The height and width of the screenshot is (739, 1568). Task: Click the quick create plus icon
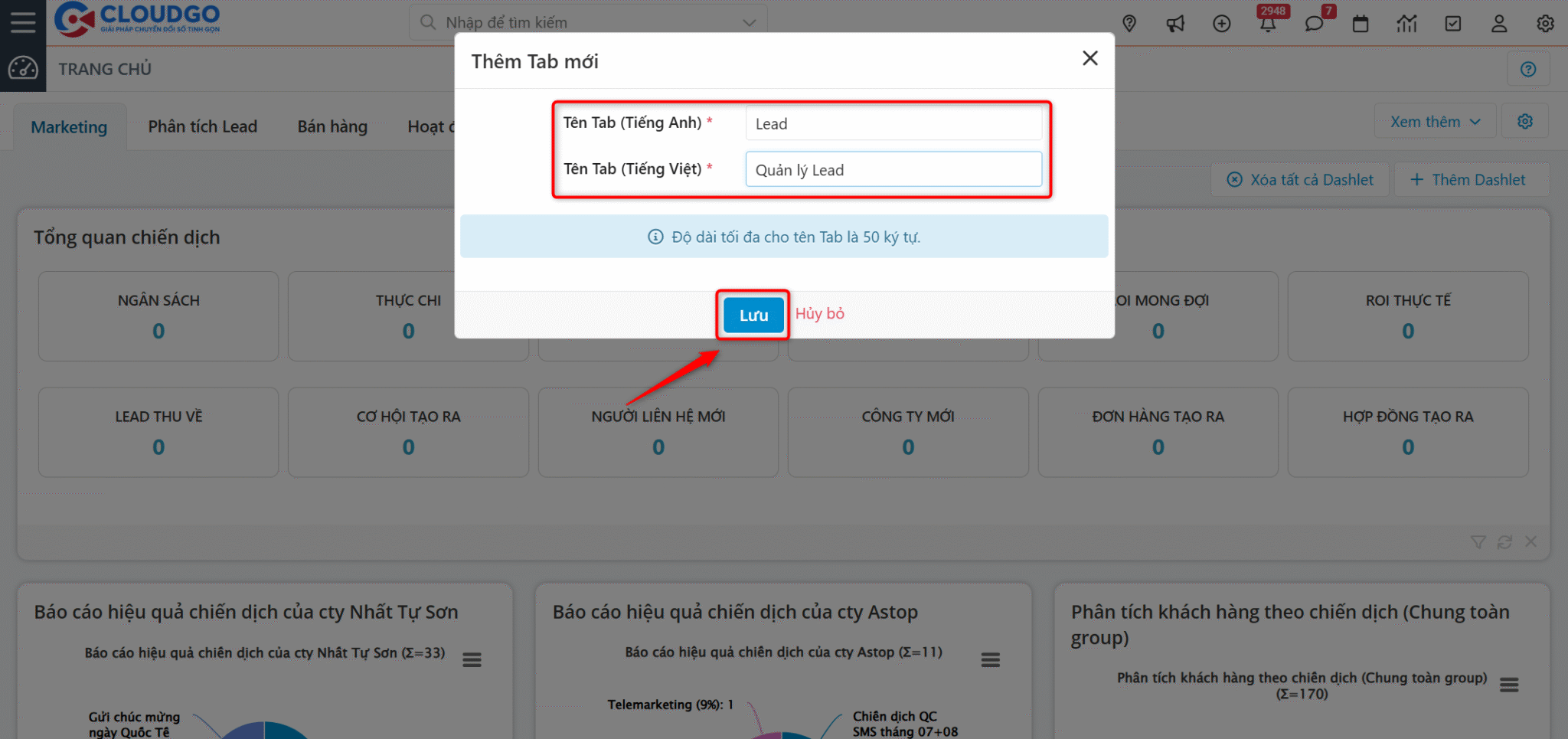pos(1222,24)
